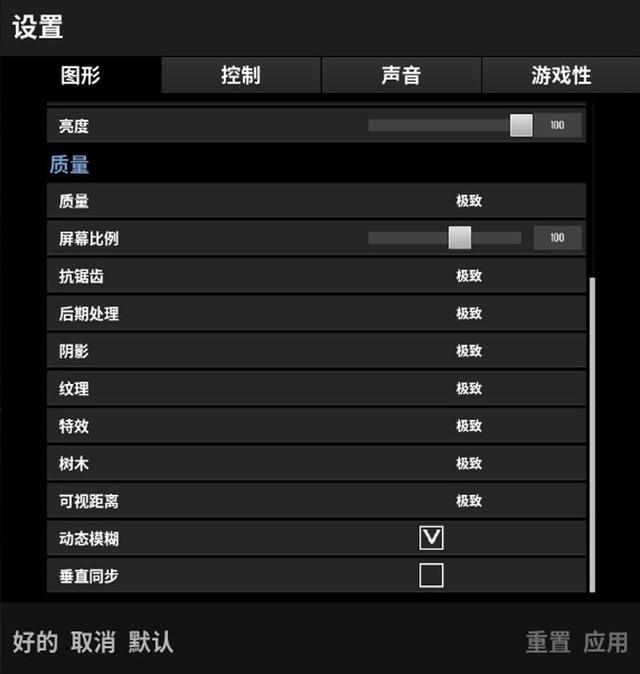
Task: Enable the 垂直同步 checkbox
Action: tap(431, 575)
